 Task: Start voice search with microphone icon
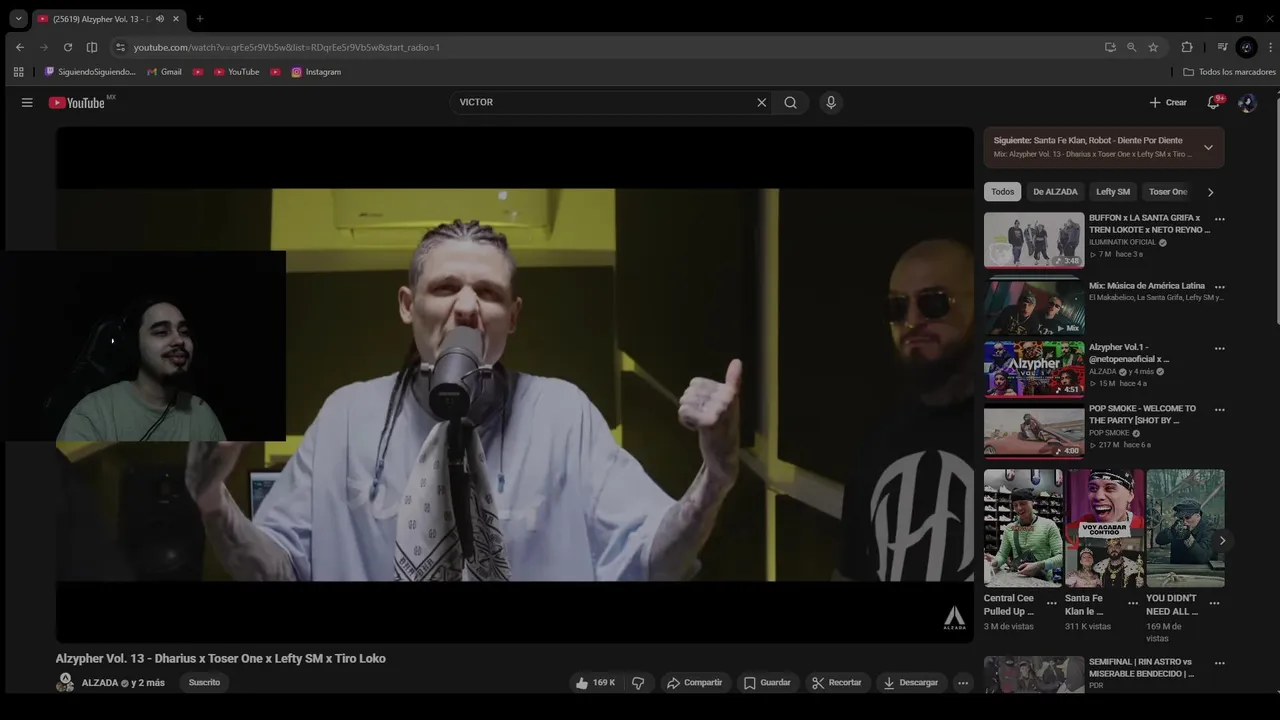830,102
